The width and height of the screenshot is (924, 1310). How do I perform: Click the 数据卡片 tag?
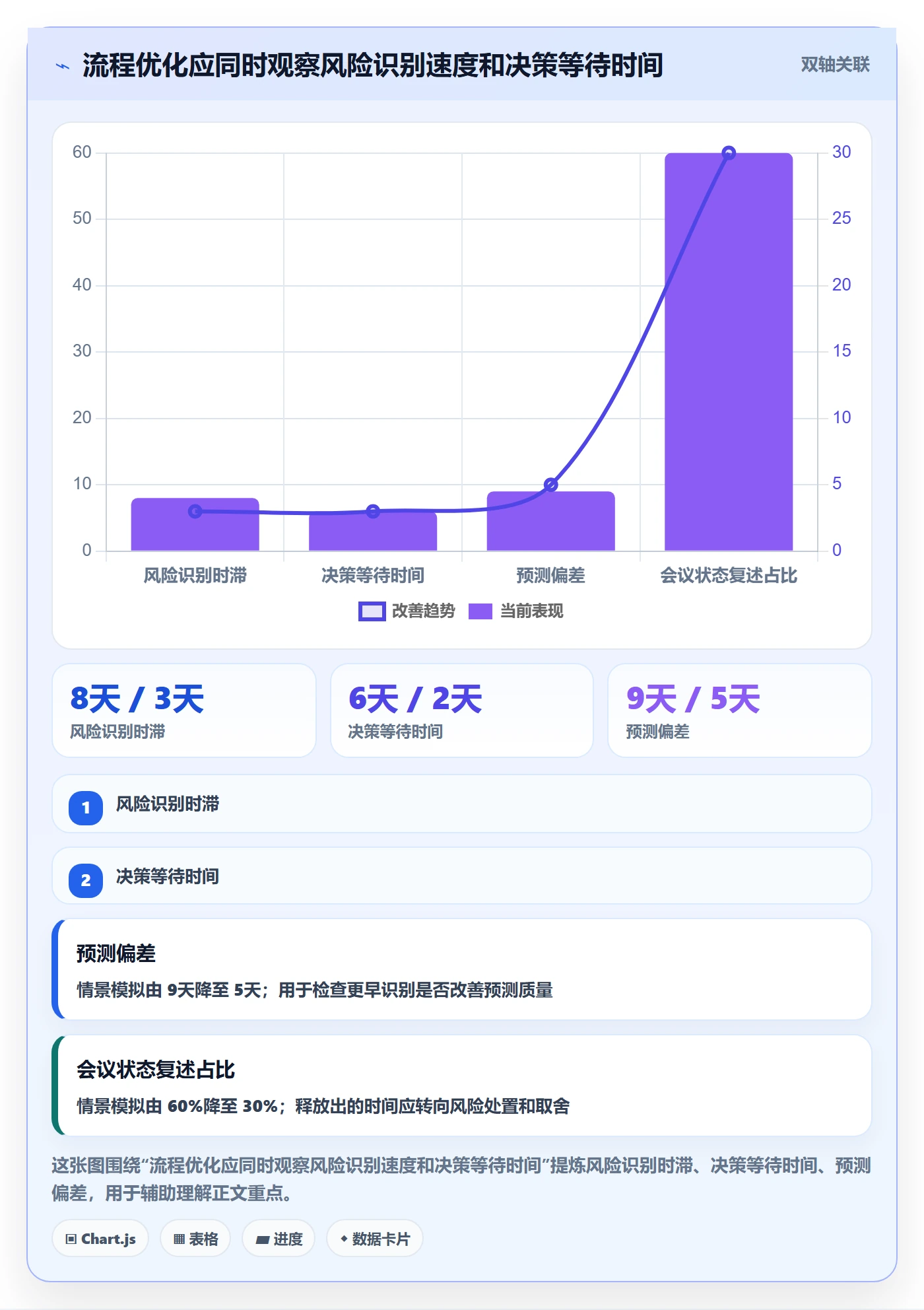pos(375,1239)
